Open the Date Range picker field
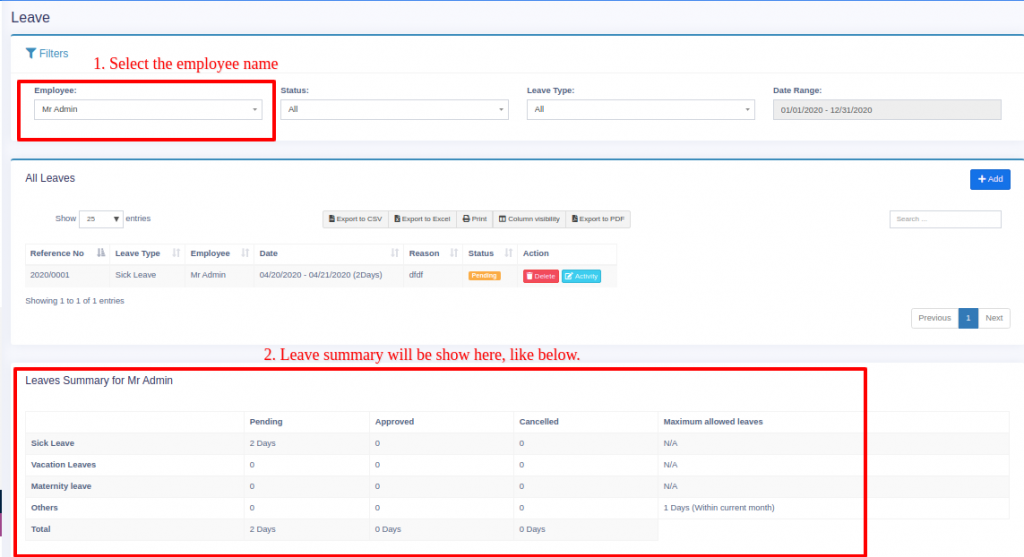Image resolution: width=1024 pixels, height=557 pixels. [x=886, y=109]
